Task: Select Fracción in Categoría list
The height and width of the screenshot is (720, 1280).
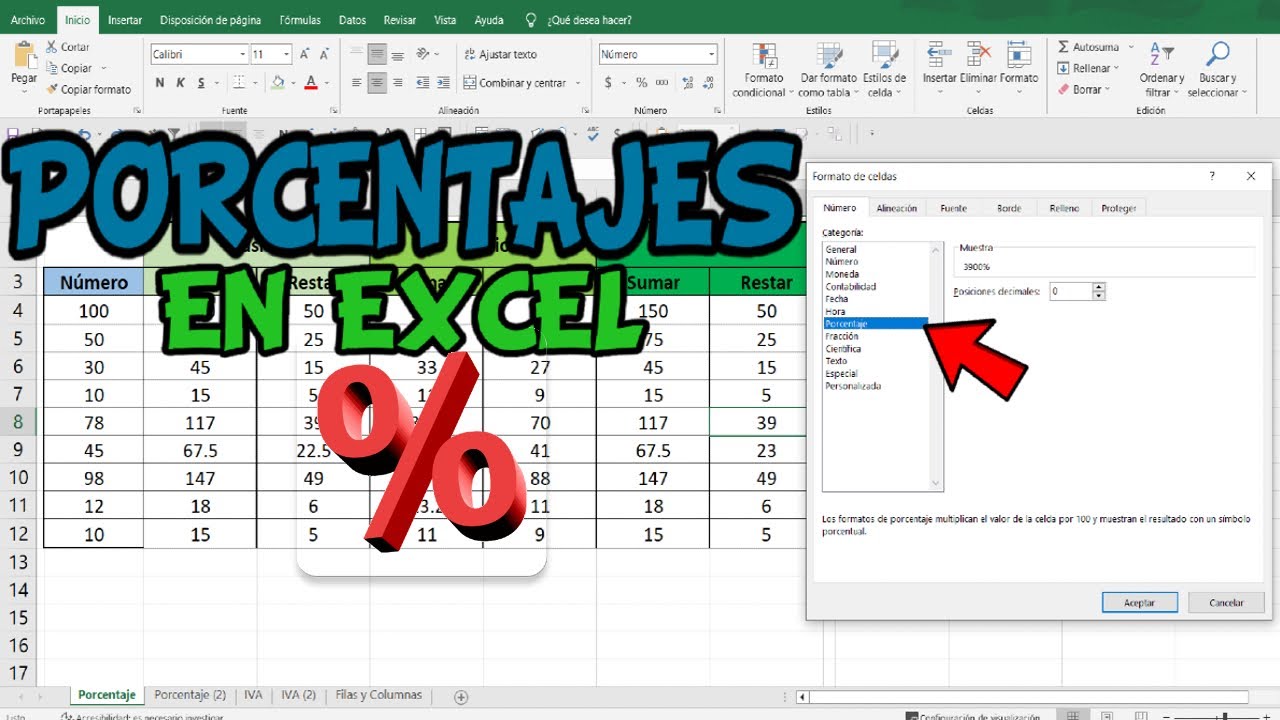Action: (x=842, y=336)
